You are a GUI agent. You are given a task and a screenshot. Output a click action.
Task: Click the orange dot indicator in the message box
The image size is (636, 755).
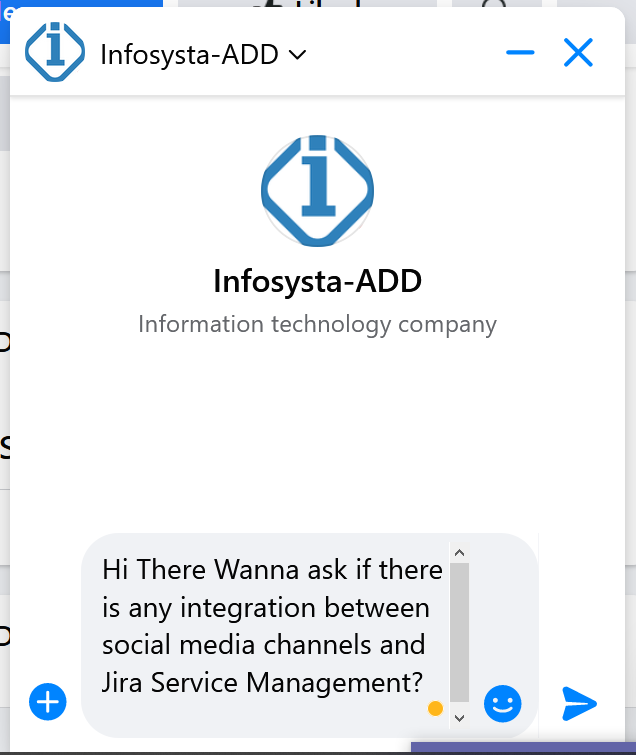tap(435, 709)
